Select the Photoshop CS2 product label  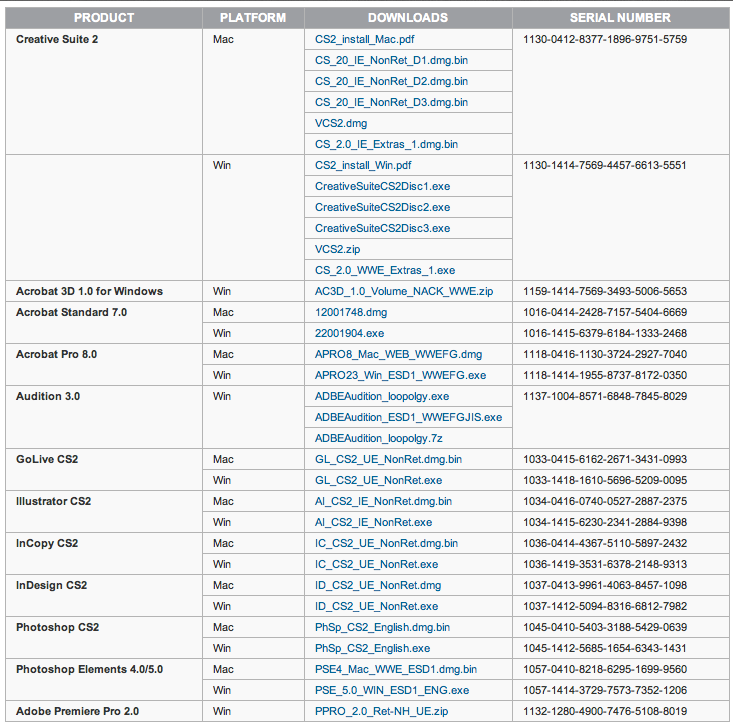point(57,628)
